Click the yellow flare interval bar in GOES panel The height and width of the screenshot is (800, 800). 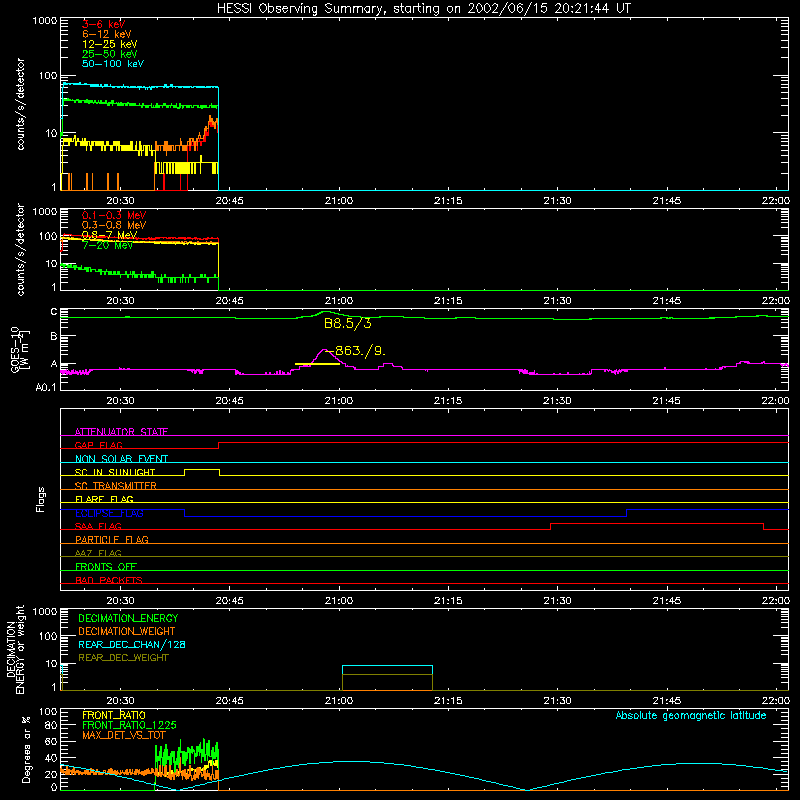click(x=317, y=364)
